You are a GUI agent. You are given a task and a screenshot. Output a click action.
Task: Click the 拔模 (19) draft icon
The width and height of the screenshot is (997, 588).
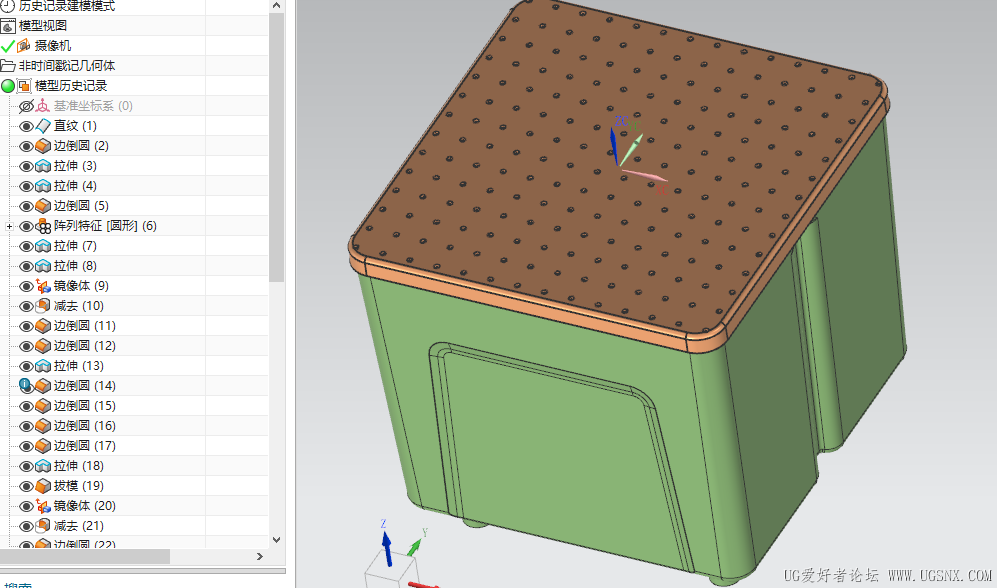pyautogui.click(x=43, y=486)
